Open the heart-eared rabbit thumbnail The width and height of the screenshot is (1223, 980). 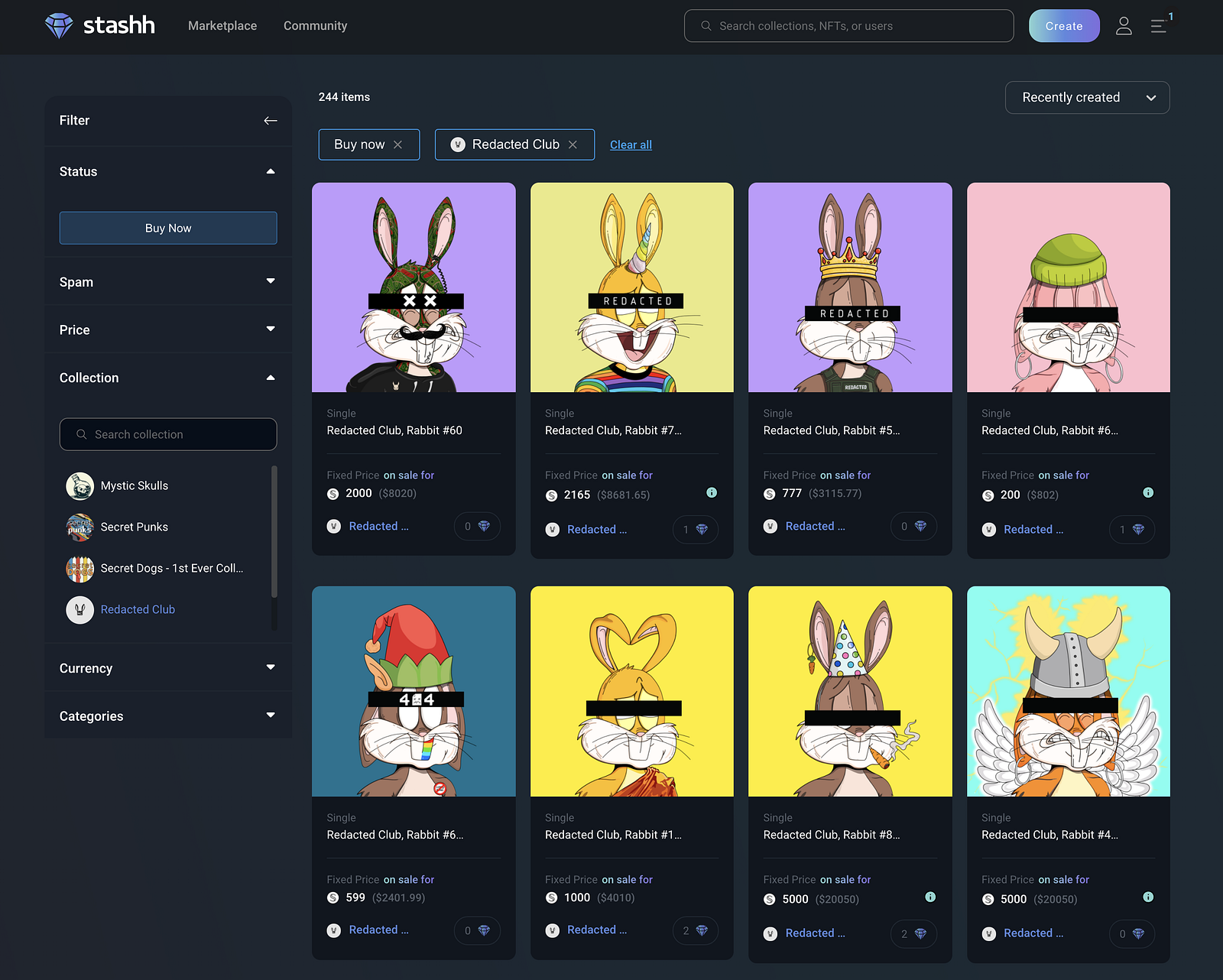[632, 691]
